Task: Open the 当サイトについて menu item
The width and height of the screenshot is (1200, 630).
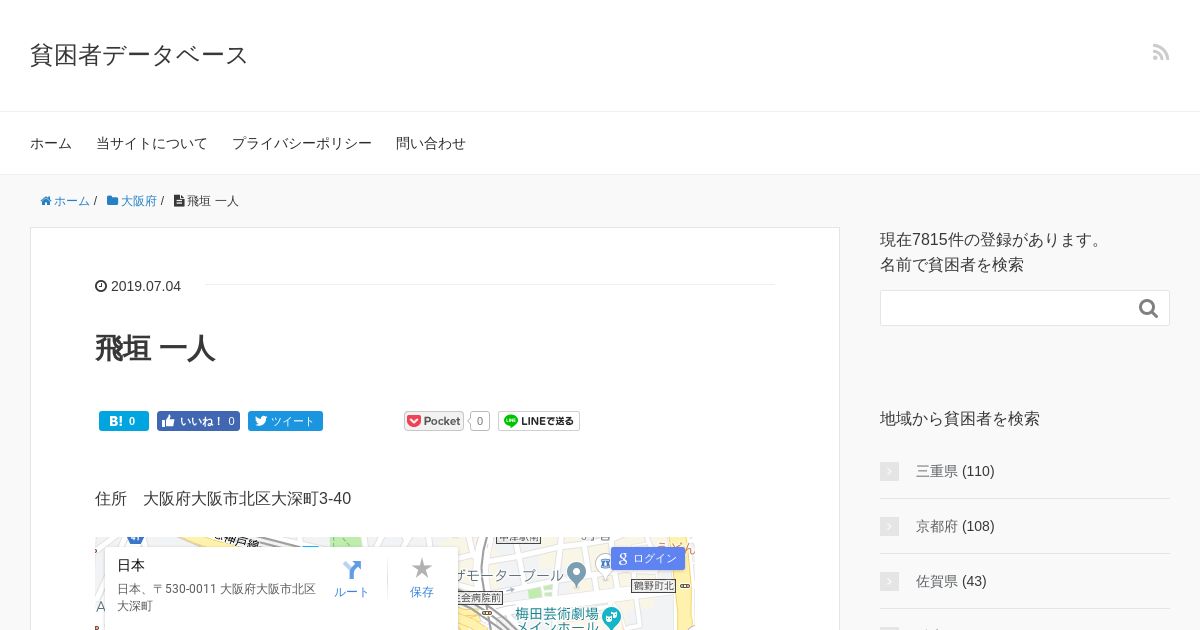Action: coord(152,143)
